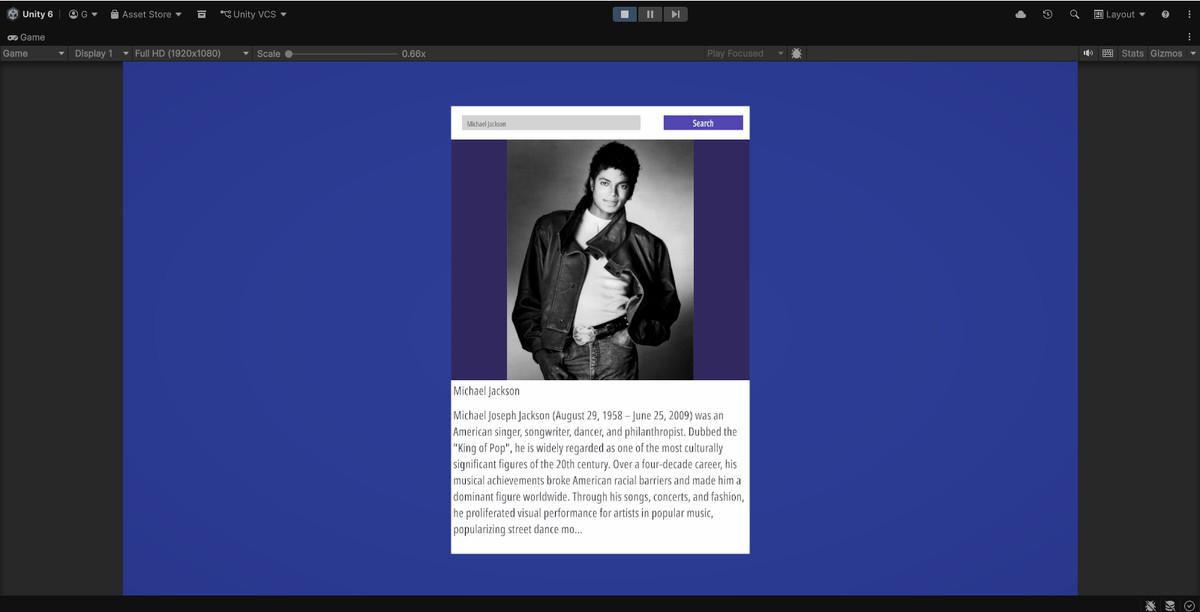Open the cloud services icon

[1020, 14]
